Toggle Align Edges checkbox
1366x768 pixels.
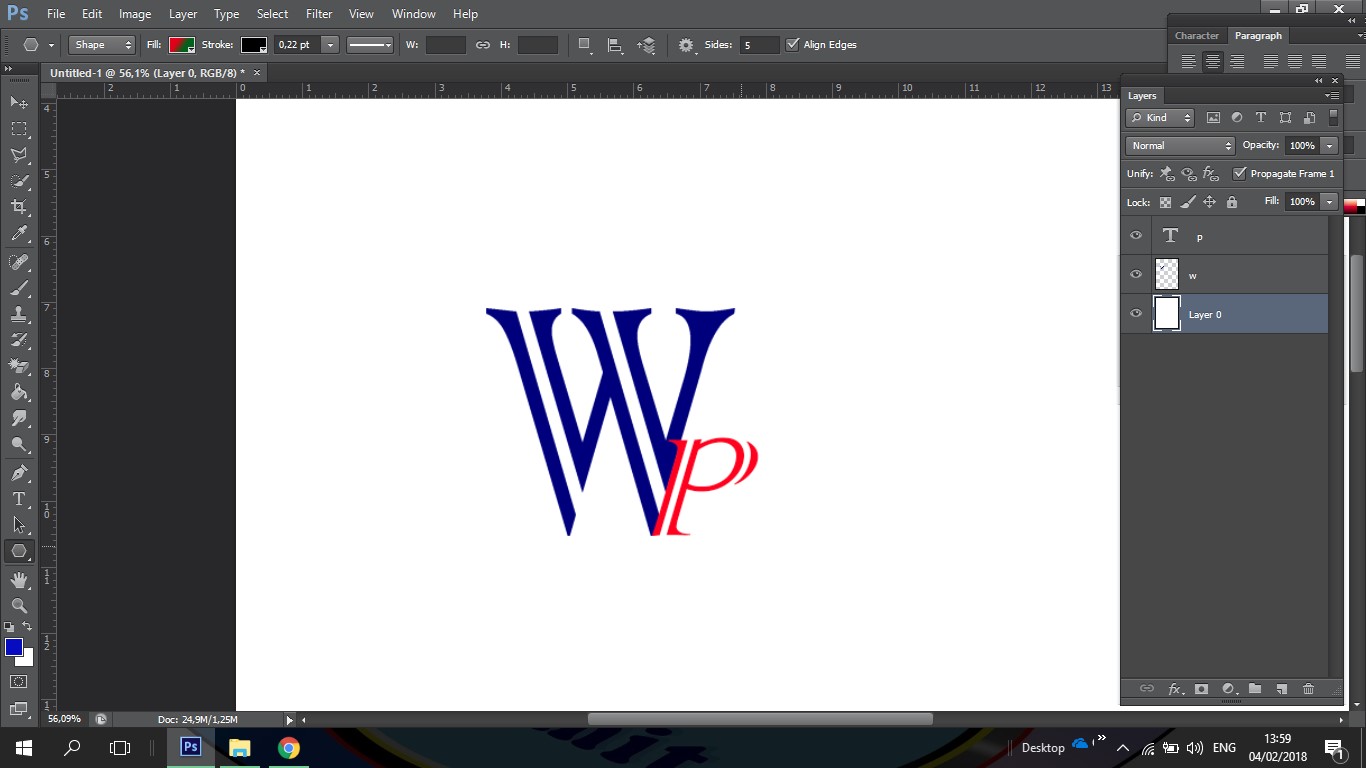793,45
